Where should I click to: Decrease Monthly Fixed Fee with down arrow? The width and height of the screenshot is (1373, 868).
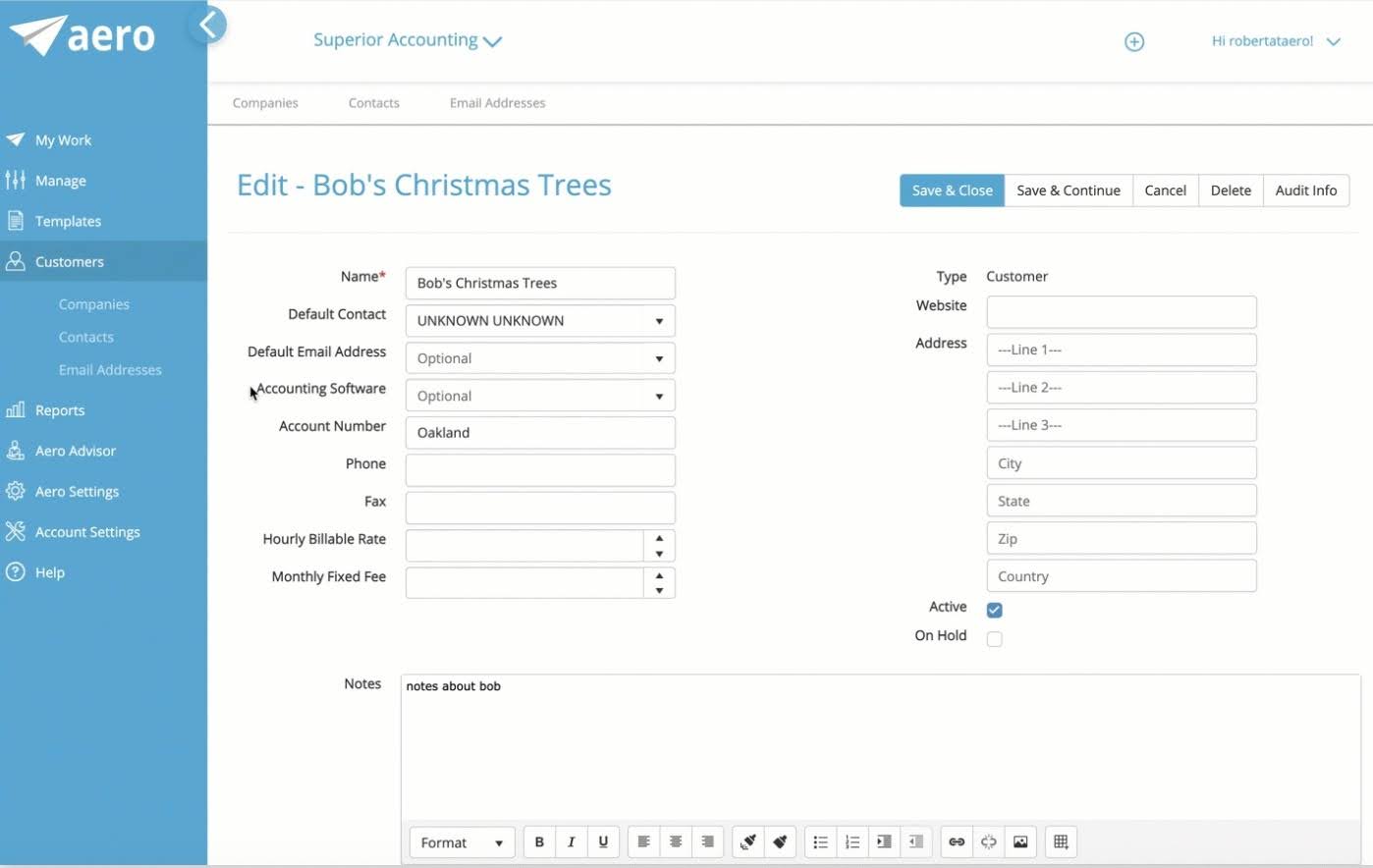659,591
